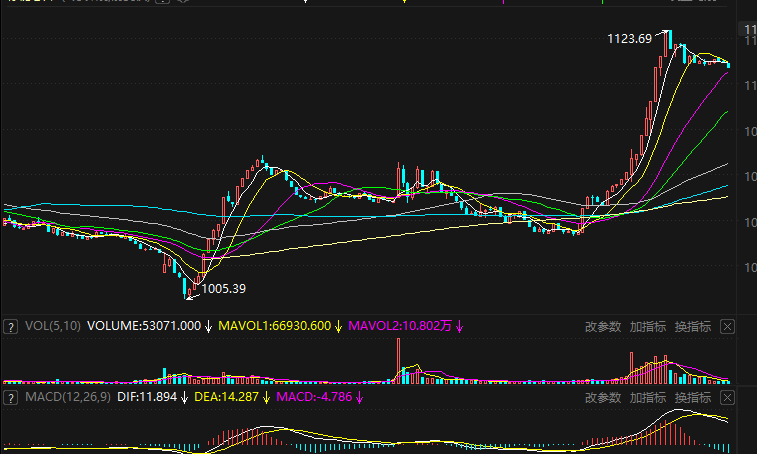
Task: Click the VOLUME value label
Action: click(144, 326)
